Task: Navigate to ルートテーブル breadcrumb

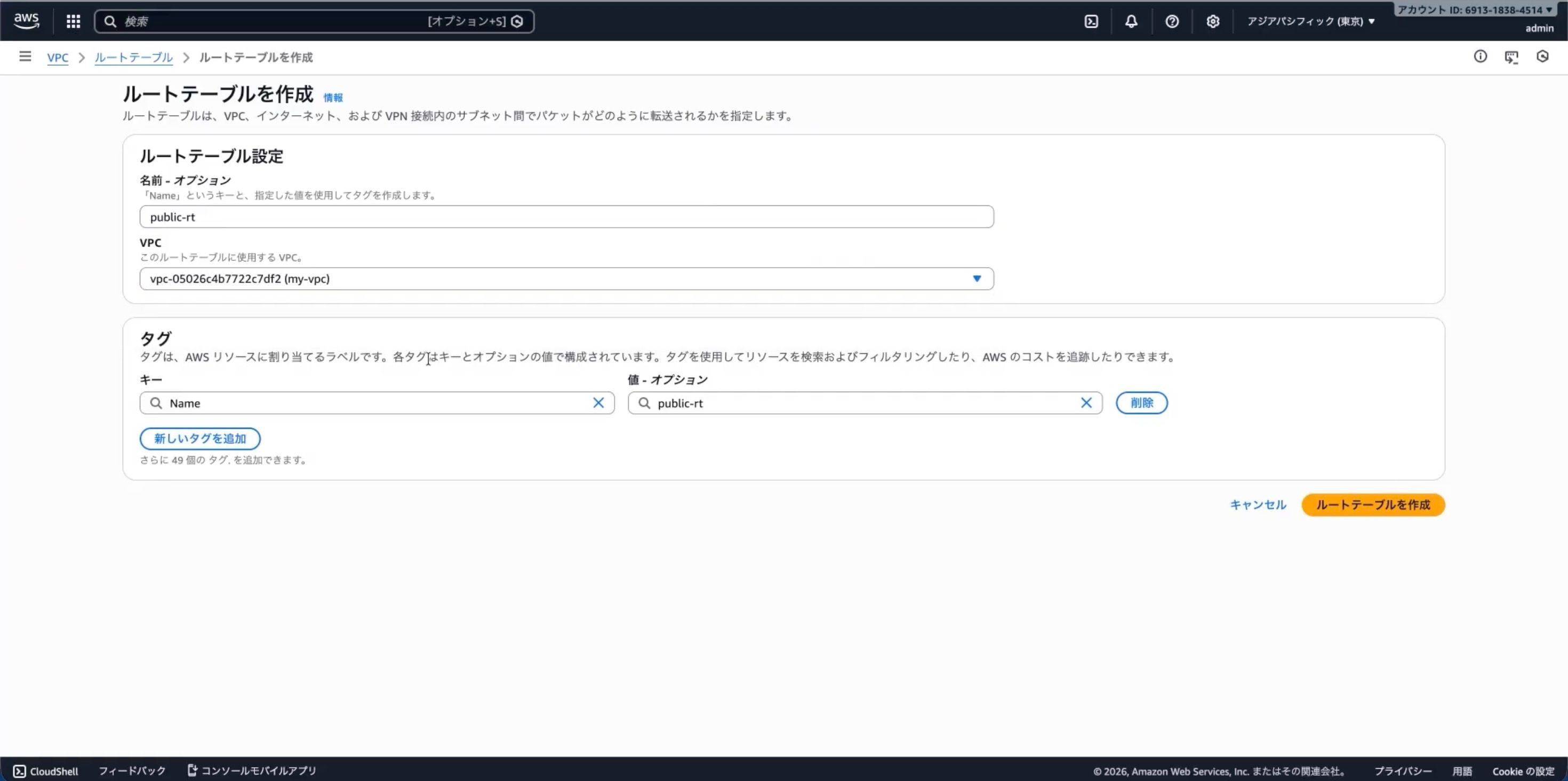Action: pos(133,57)
